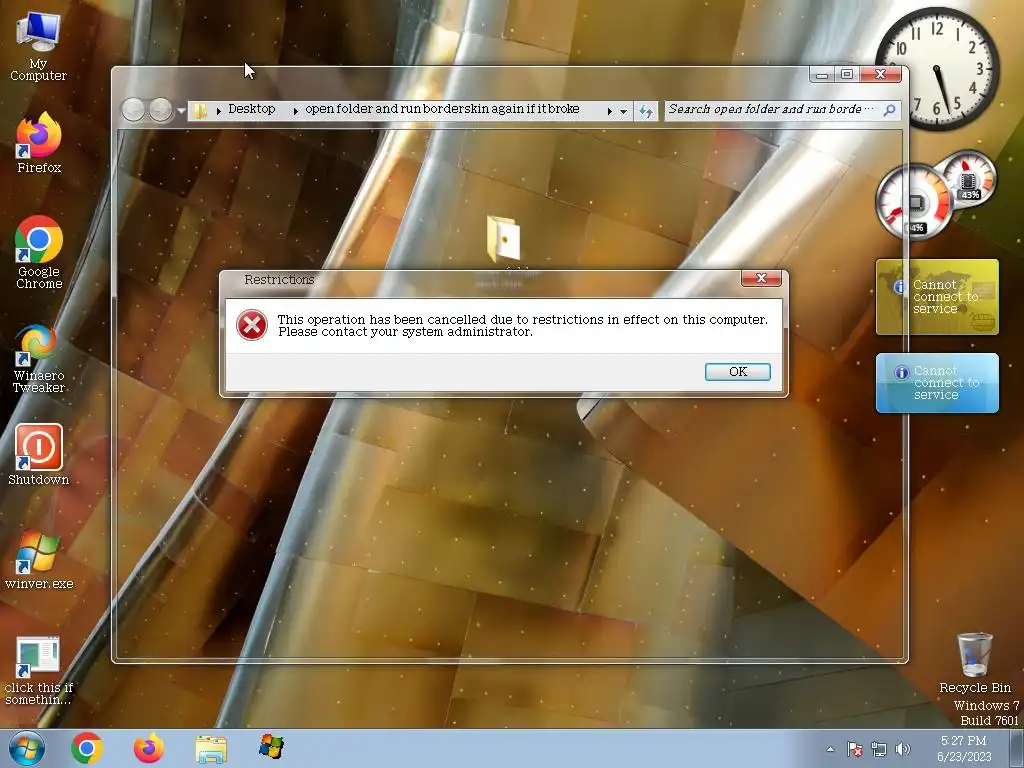Close the Explorer window
The height and width of the screenshot is (768, 1024).
[880, 74]
